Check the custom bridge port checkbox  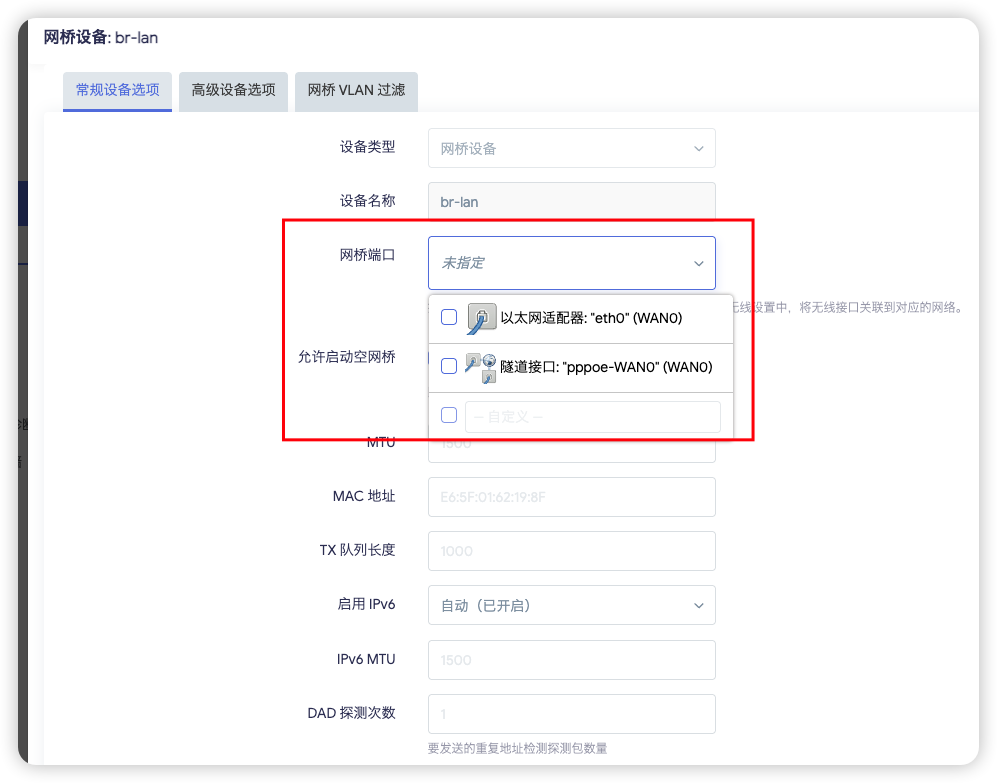[x=448, y=415]
